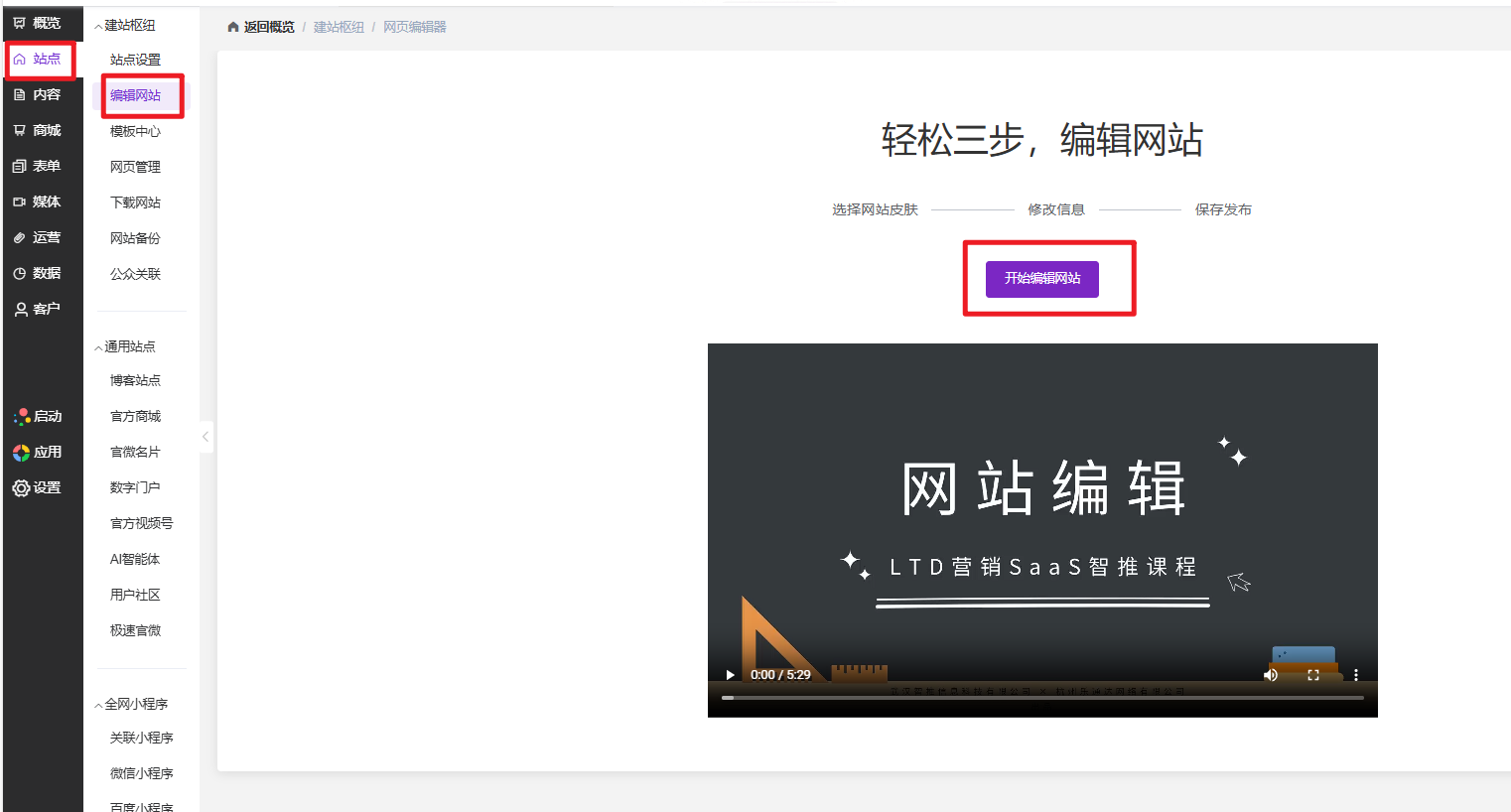Collapse the 通用站点 section
This screenshot has width=1511, height=812.
[x=98, y=347]
